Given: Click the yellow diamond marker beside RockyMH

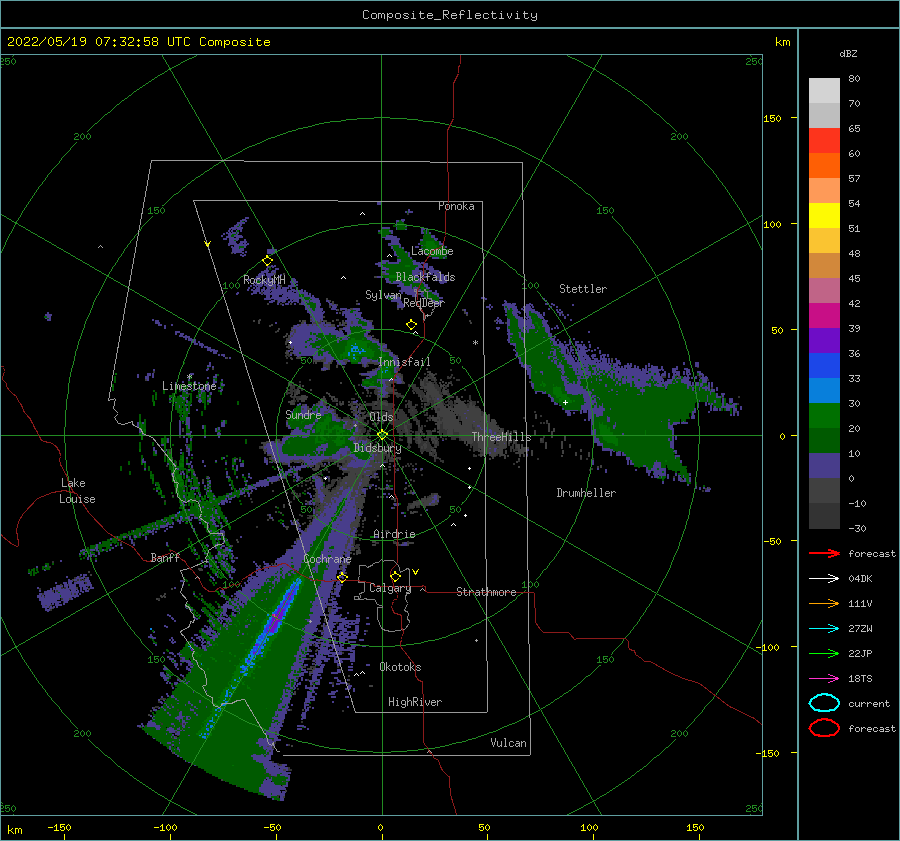Looking at the screenshot, I should [267, 261].
